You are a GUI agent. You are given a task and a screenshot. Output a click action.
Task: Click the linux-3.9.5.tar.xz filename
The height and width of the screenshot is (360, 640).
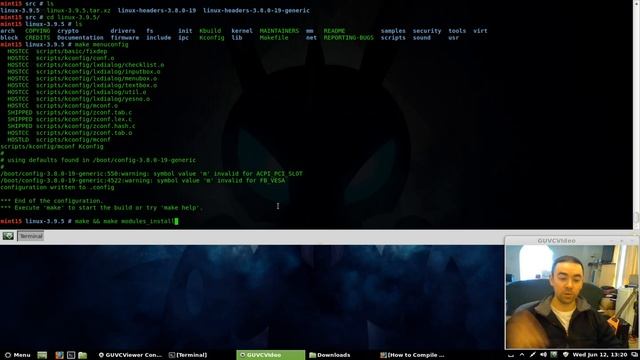tap(78, 10)
